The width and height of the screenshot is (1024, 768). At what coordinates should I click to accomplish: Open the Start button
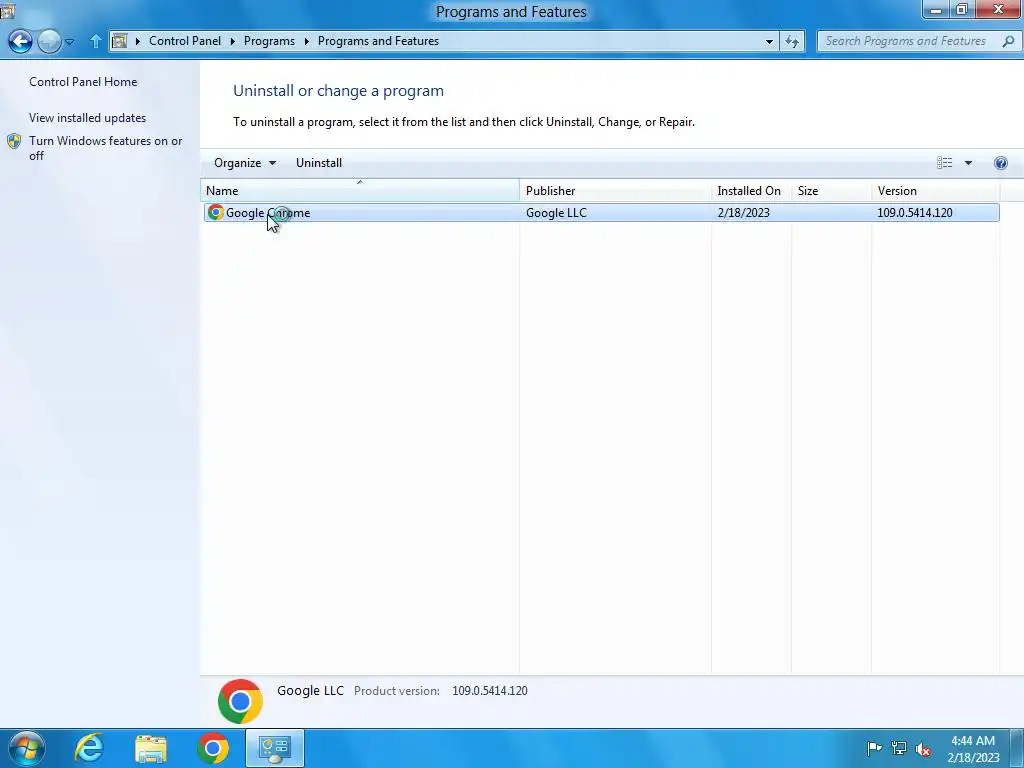click(26, 748)
